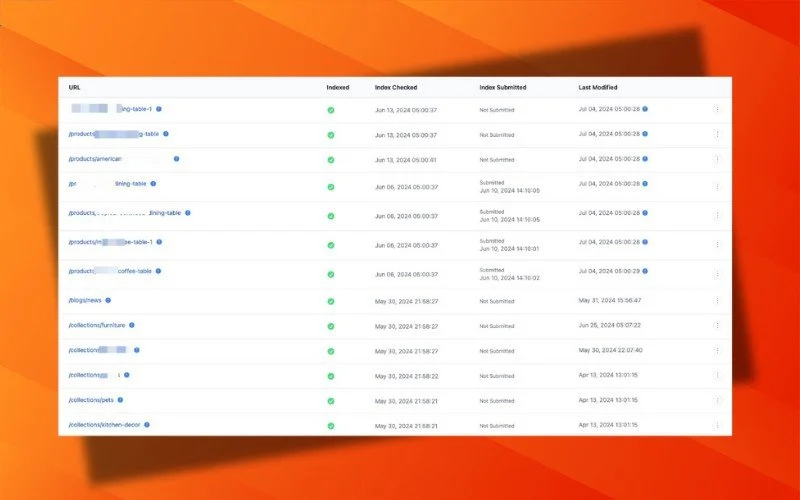Click the Jun 25, 2024 05:07:22 last modified value
The width and height of the screenshot is (800, 500).
(x=610, y=326)
